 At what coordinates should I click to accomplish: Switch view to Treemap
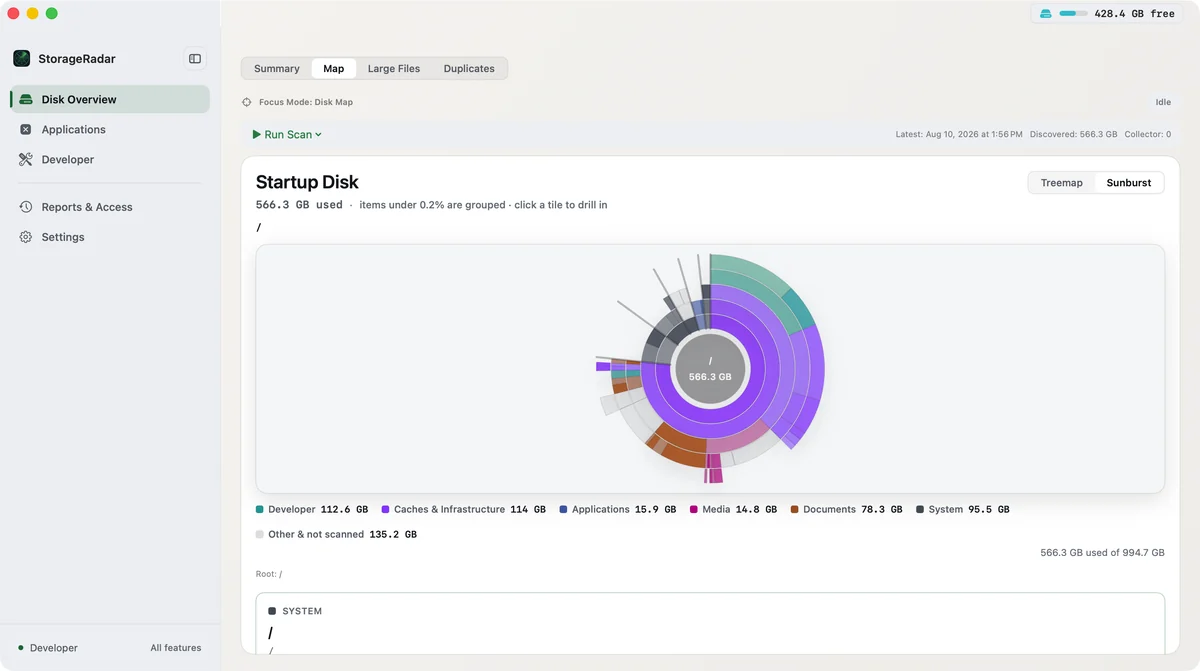click(1062, 183)
